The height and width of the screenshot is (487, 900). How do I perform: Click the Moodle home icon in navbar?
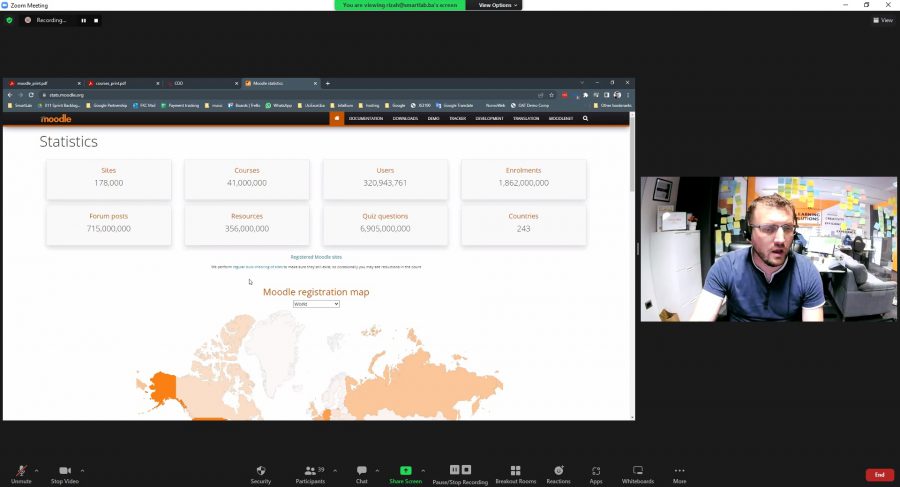coord(336,118)
